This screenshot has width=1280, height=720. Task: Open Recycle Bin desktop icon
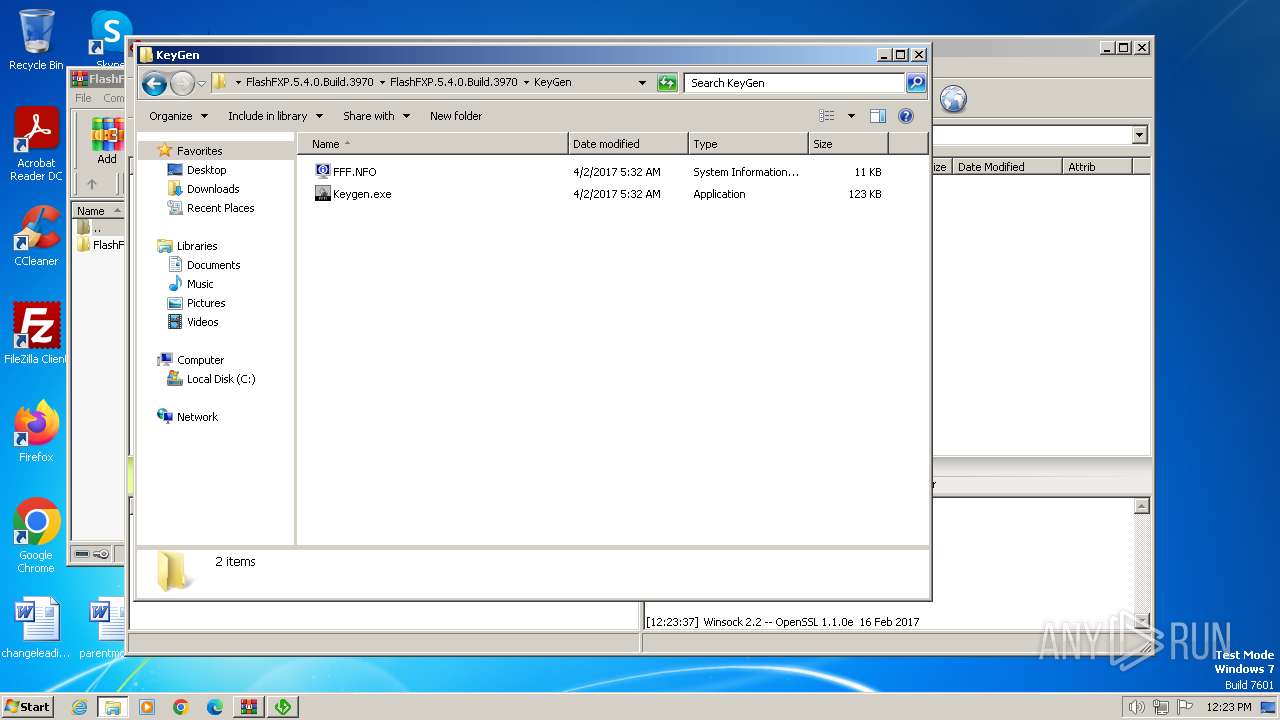(x=36, y=40)
